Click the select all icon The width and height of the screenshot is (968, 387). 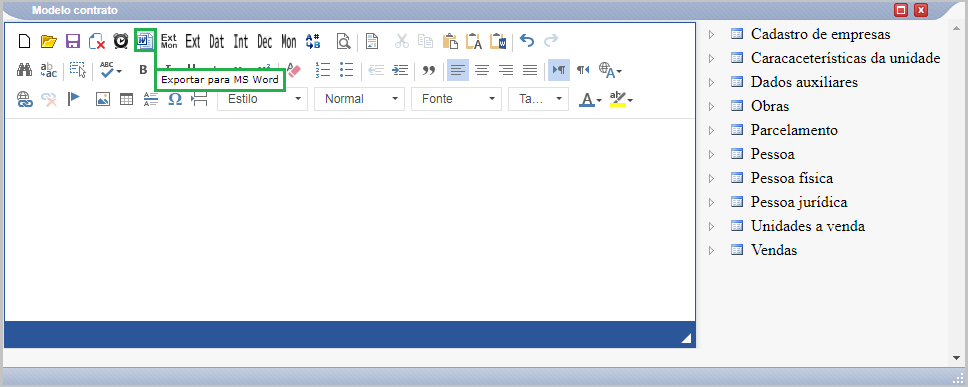[x=77, y=70]
